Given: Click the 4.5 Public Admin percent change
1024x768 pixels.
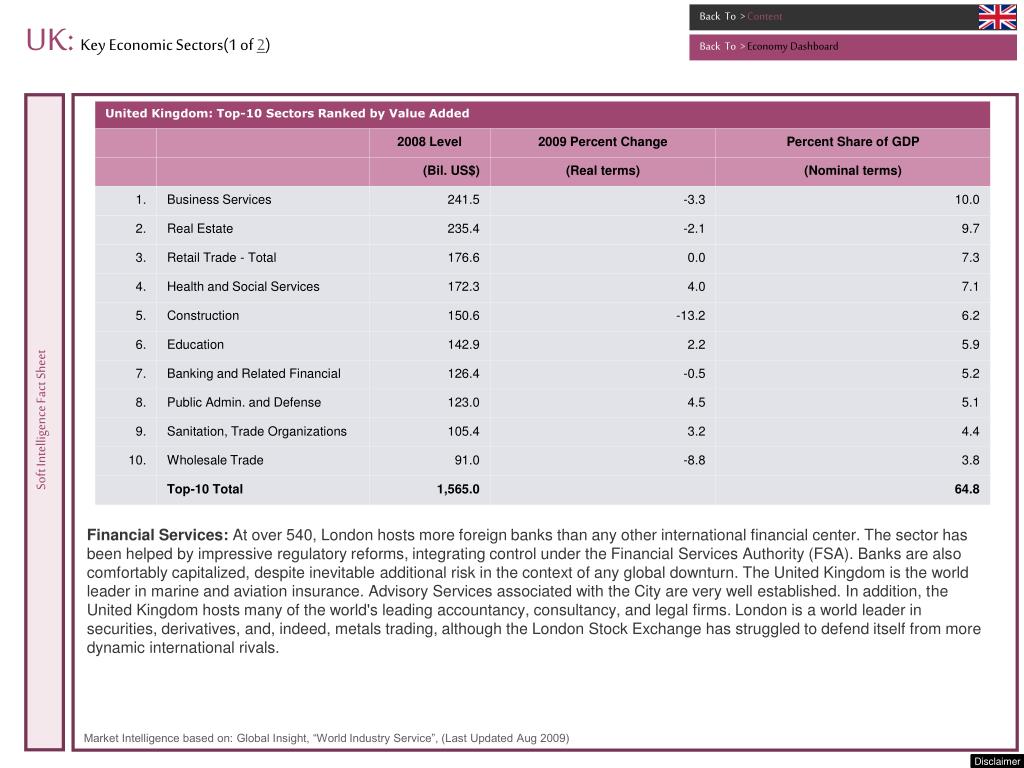Looking at the screenshot, I should point(696,402).
